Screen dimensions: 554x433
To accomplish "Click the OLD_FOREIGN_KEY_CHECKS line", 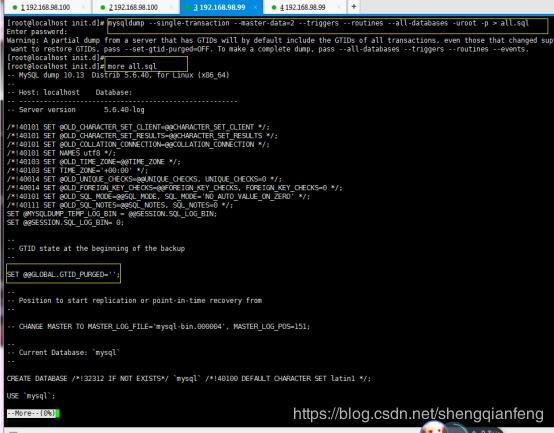I will (174, 188).
